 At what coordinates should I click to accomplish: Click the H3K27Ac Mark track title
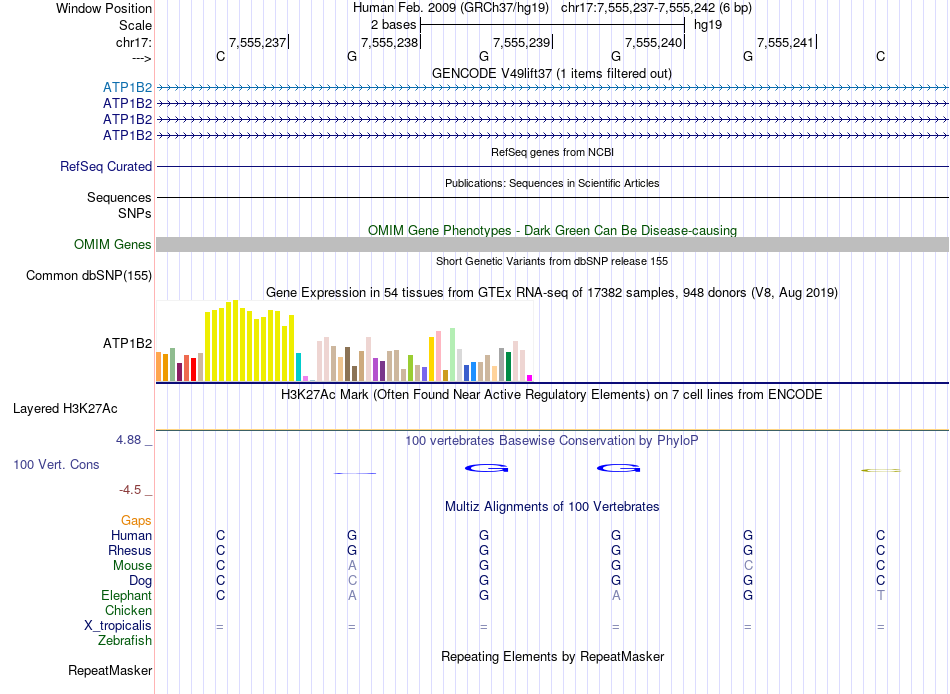551,395
